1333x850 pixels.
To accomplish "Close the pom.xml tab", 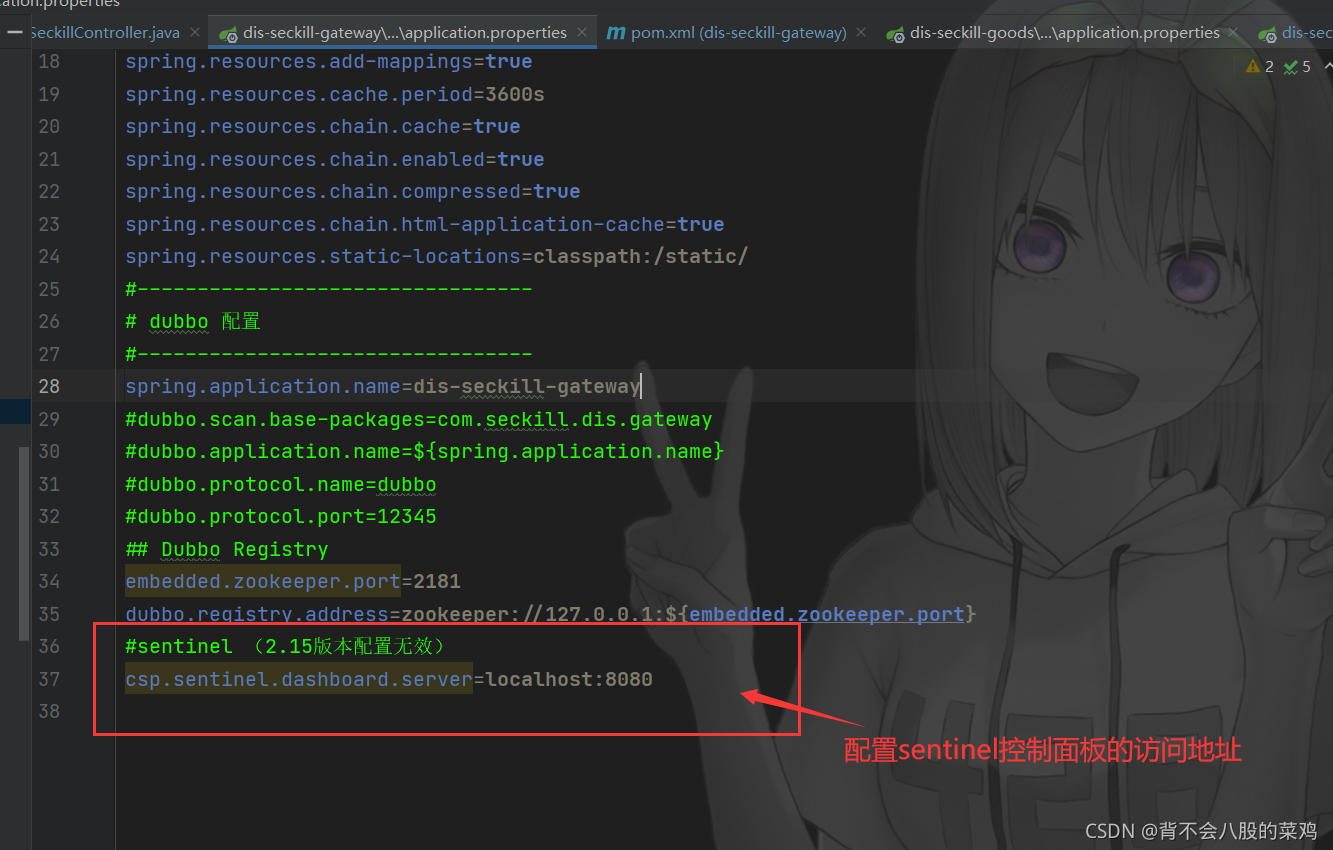I will click(x=863, y=33).
